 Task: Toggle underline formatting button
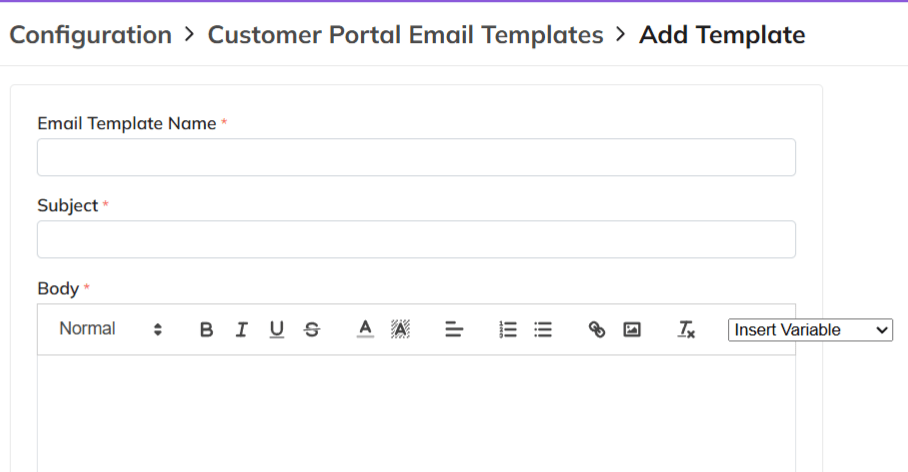(x=276, y=330)
